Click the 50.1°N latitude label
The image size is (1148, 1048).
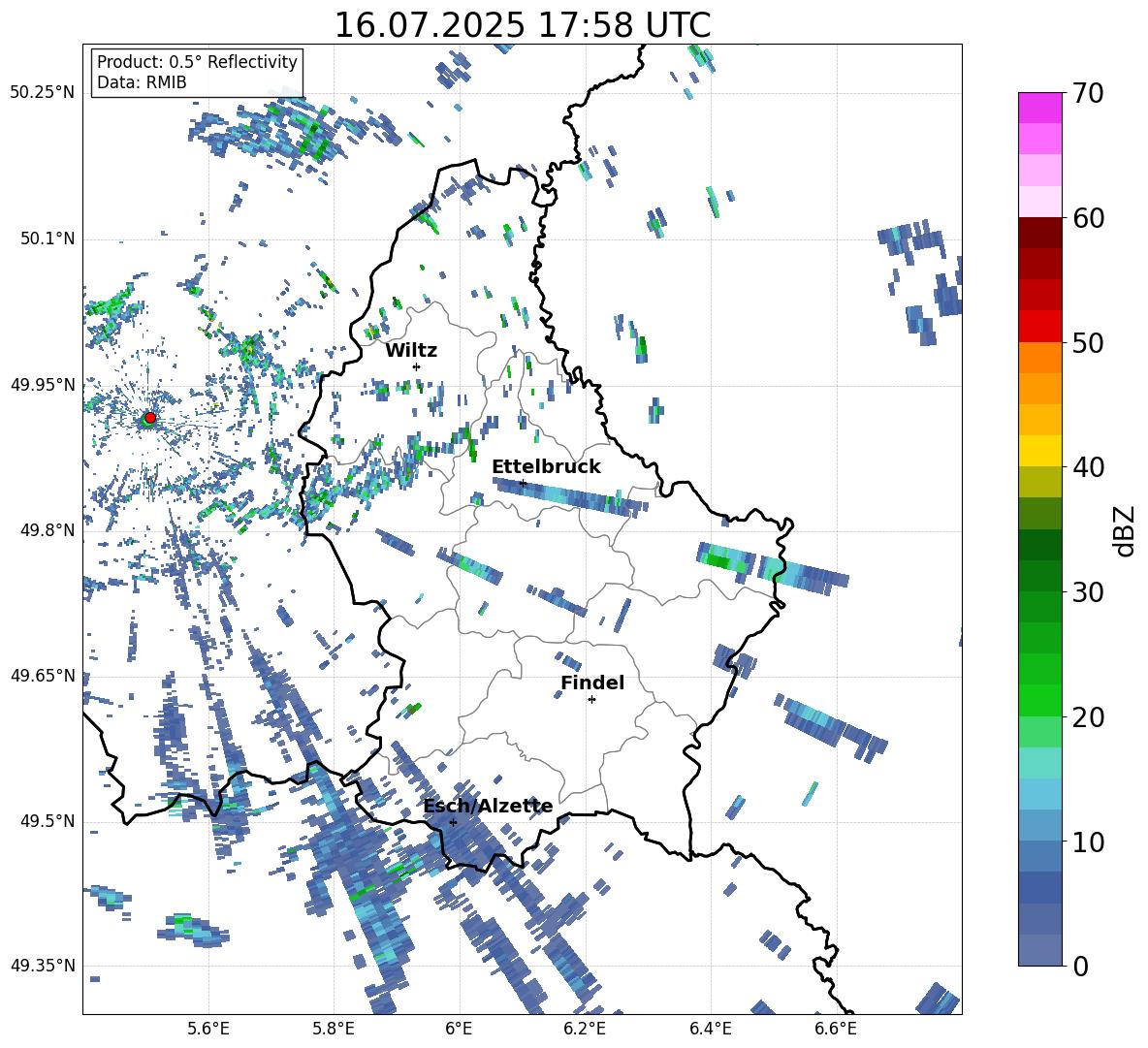point(47,238)
